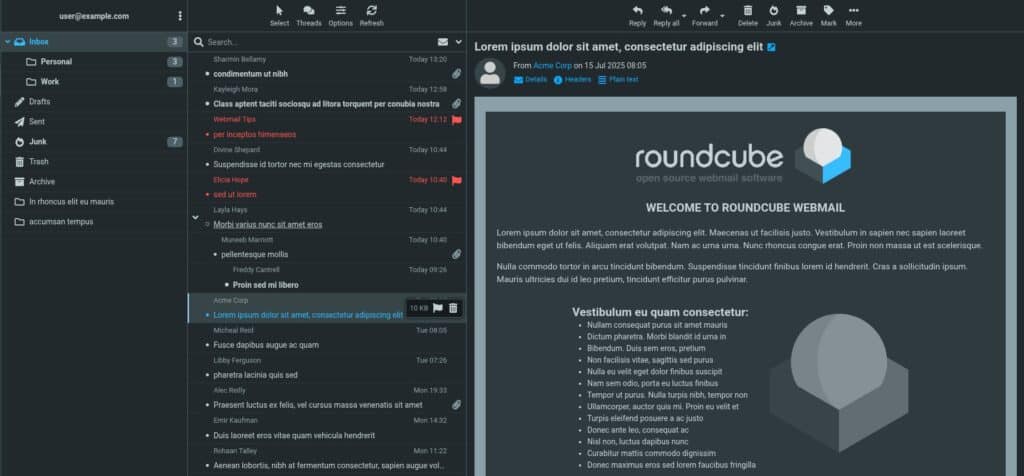Image resolution: width=1024 pixels, height=476 pixels.
Task: Flag the Acme Corp message
Action: click(438, 308)
